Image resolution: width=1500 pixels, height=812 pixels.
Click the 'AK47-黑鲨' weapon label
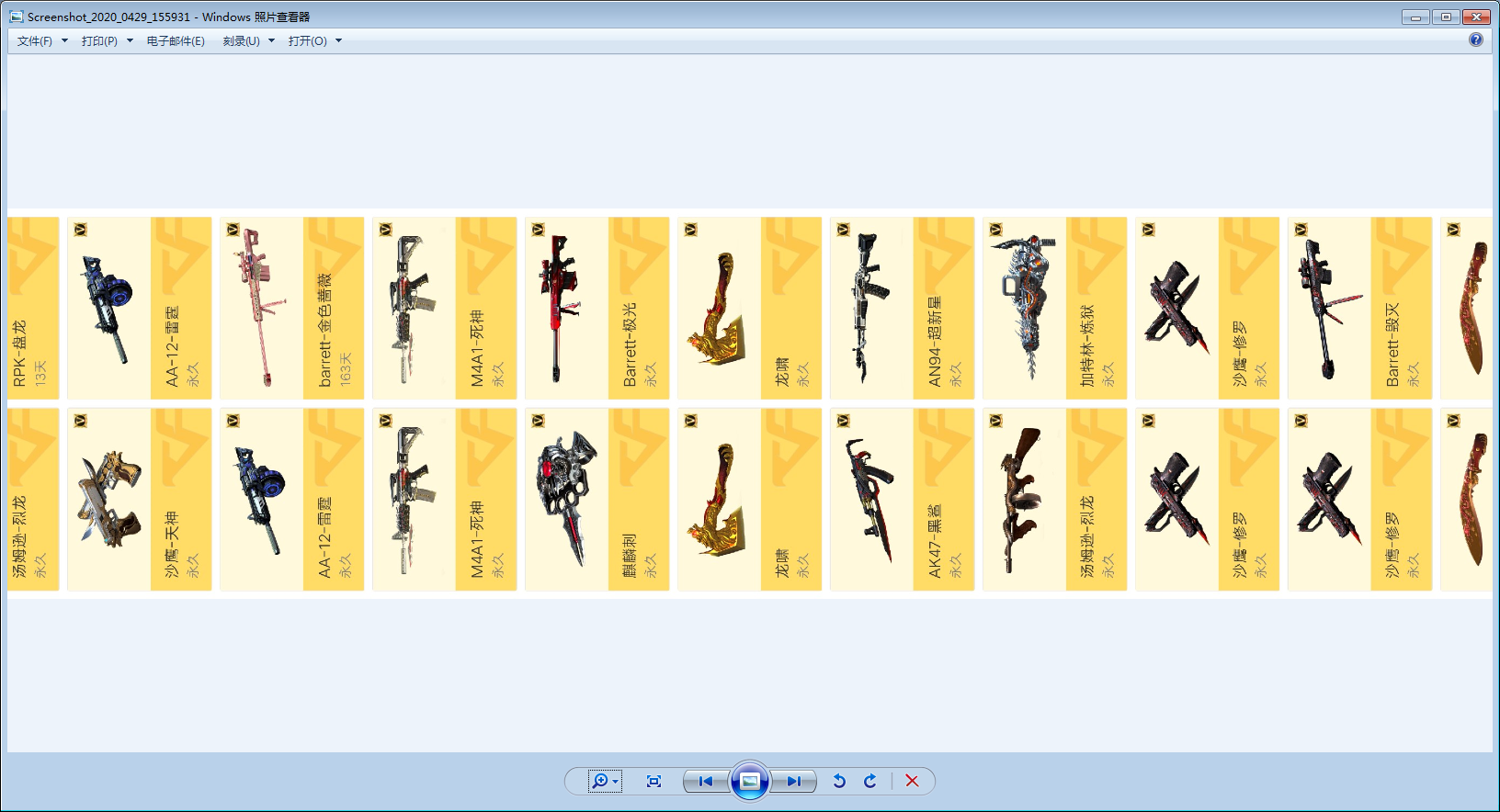click(935, 541)
